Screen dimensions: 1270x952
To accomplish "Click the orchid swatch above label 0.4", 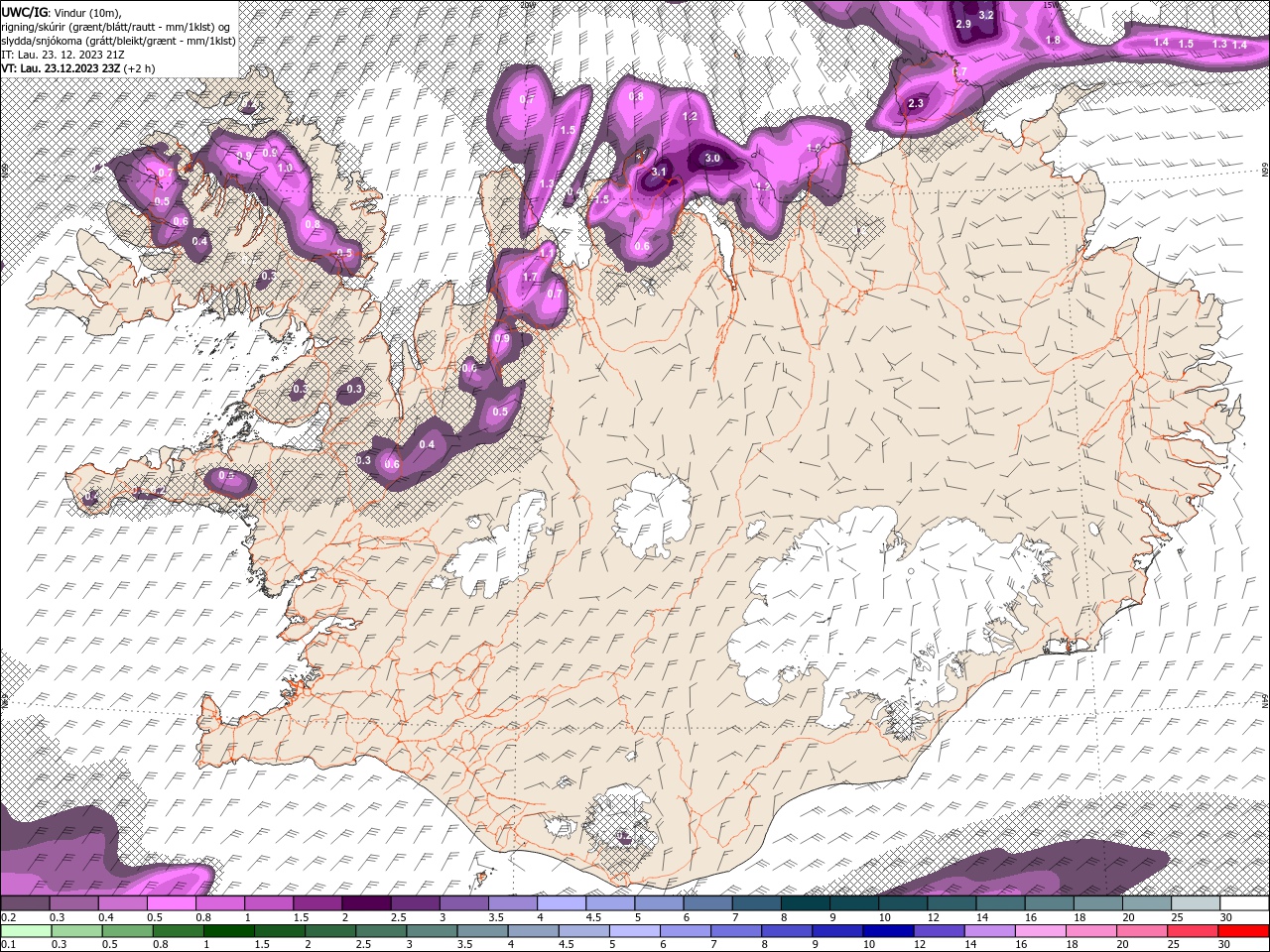I will [x=122, y=903].
